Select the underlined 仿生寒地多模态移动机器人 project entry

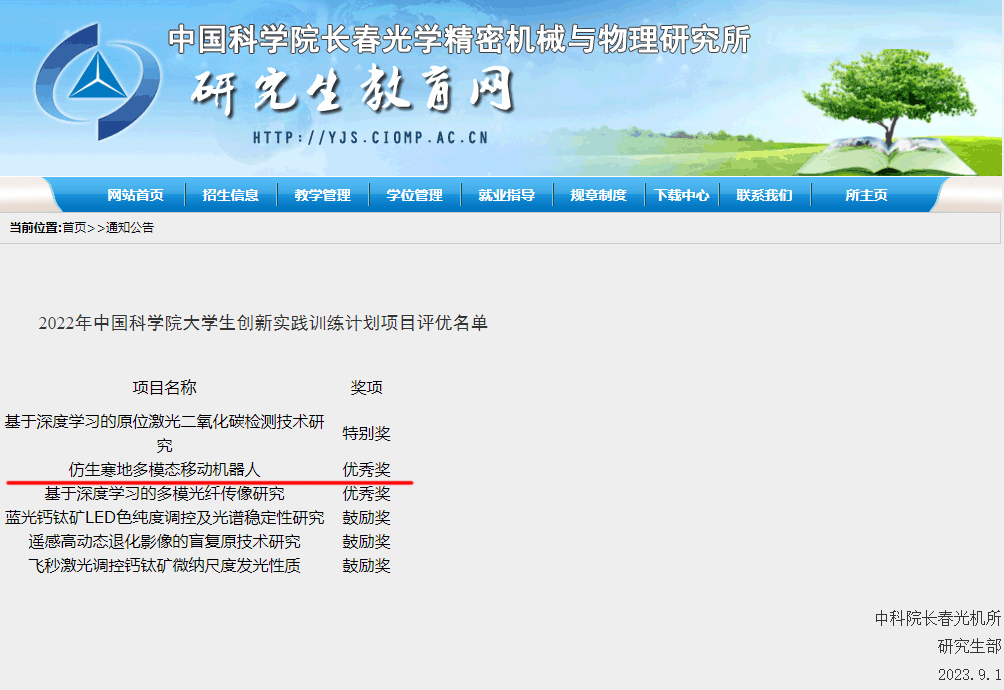pyautogui.click(x=164, y=469)
